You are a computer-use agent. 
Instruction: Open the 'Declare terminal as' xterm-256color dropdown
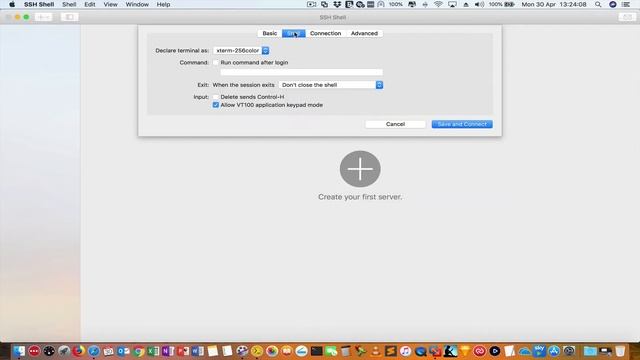(x=241, y=51)
